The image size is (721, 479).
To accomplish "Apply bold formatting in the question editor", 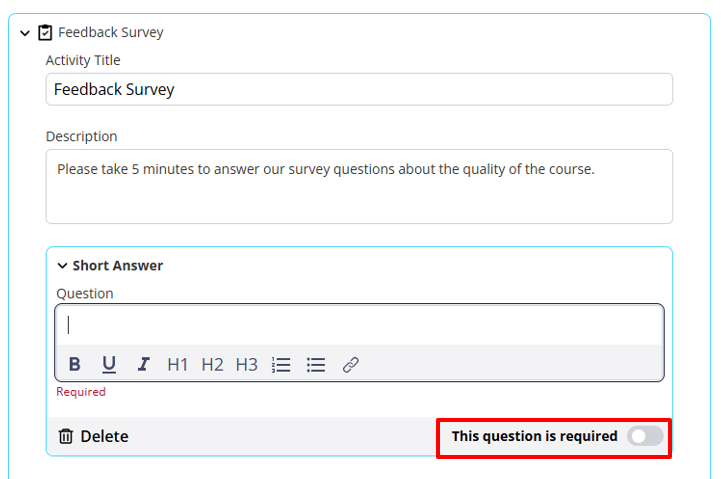I will (74, 365).
